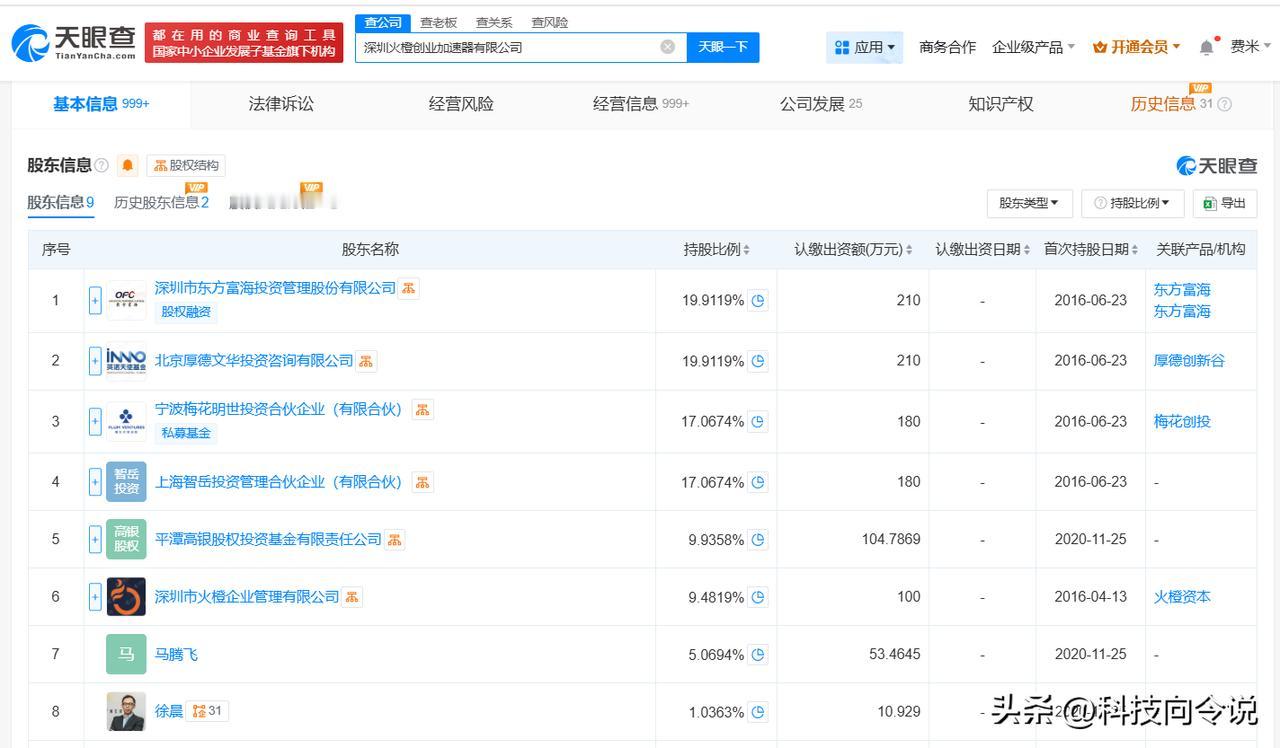Open the 应用 dropdown menu
The image size is (1280, 748).
pos(865,47)
